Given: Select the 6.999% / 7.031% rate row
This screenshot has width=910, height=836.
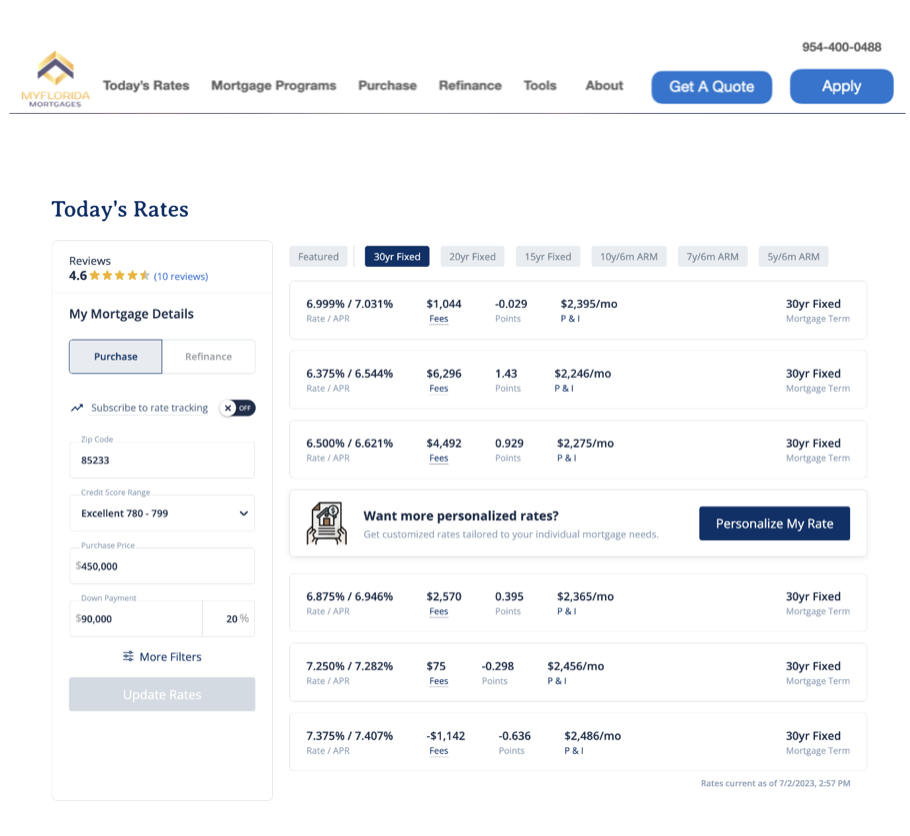Looking at the screenshot, I should (x=578, y=310).
